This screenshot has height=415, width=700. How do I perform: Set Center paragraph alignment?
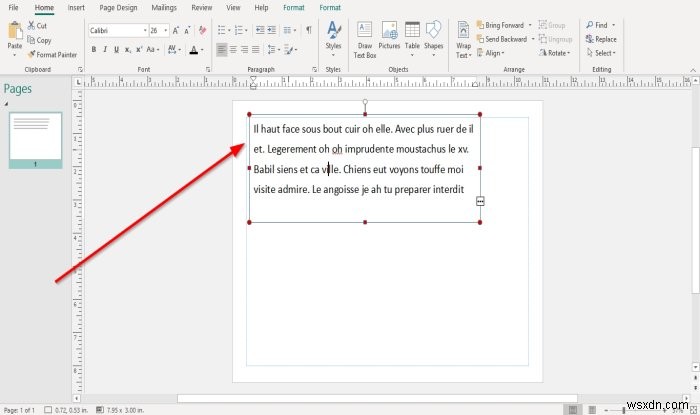pyautogui.click(x=233, y=50)
